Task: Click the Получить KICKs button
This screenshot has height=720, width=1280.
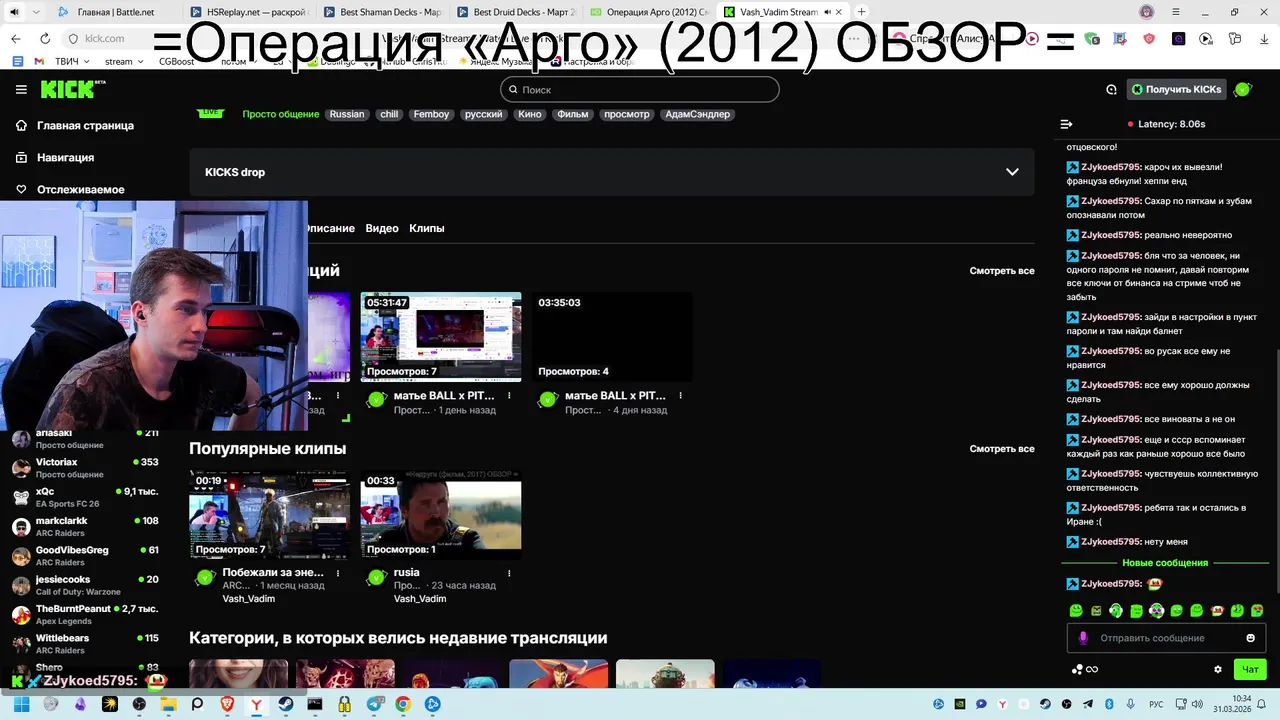Action: pyautogui.click(x=1176, y=89)
